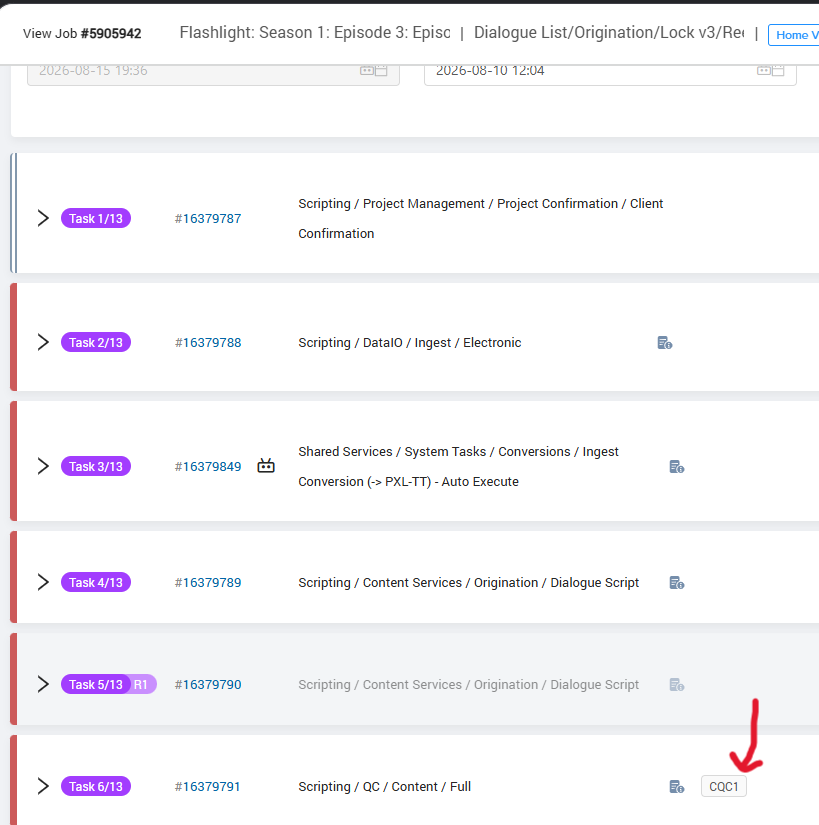Open task link #16379790
The width and height of the screenshot is (819, 825).
point(208,685)
